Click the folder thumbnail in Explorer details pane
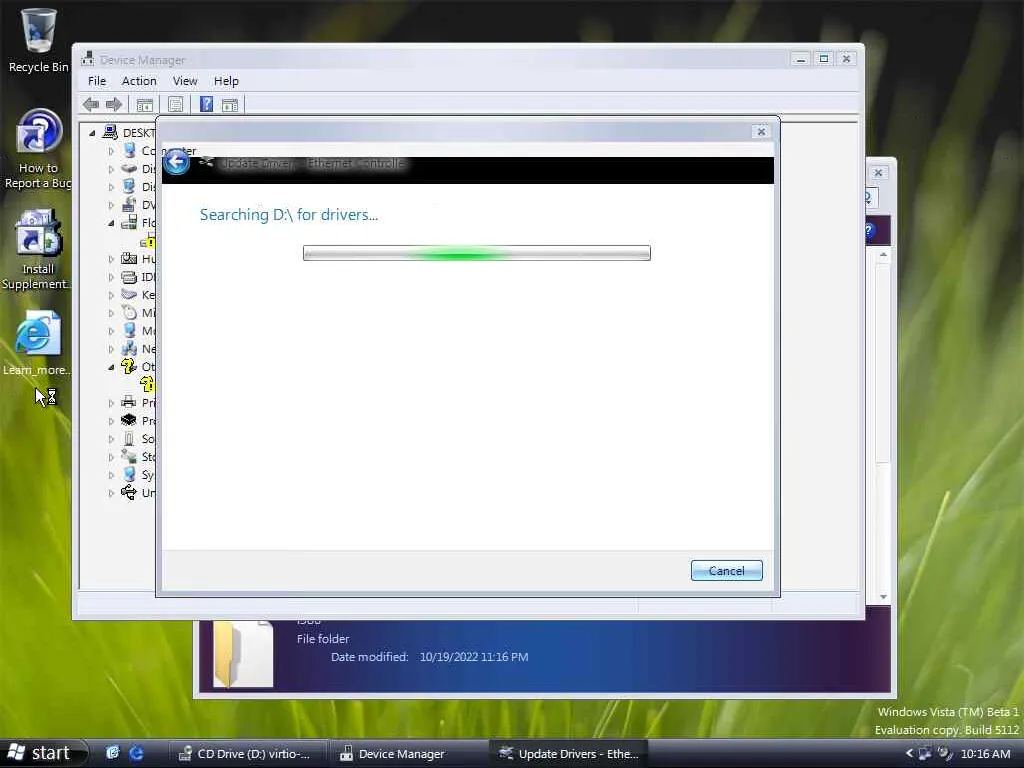The image size is (1024, 768). (243, 654)
